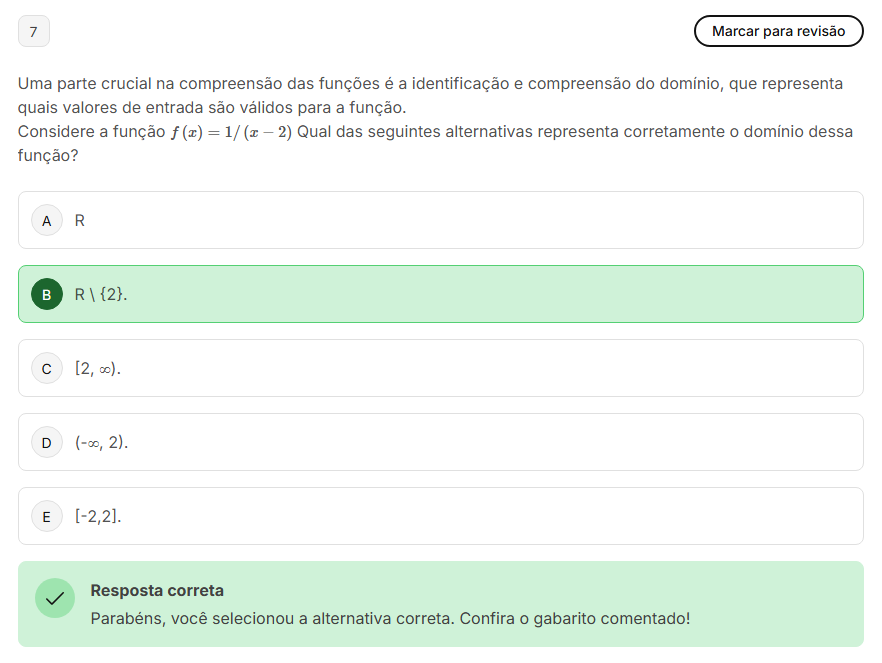The image size is (882, 663).
Task: Click the green checkmark icon
Action: [x=55, y=598]
